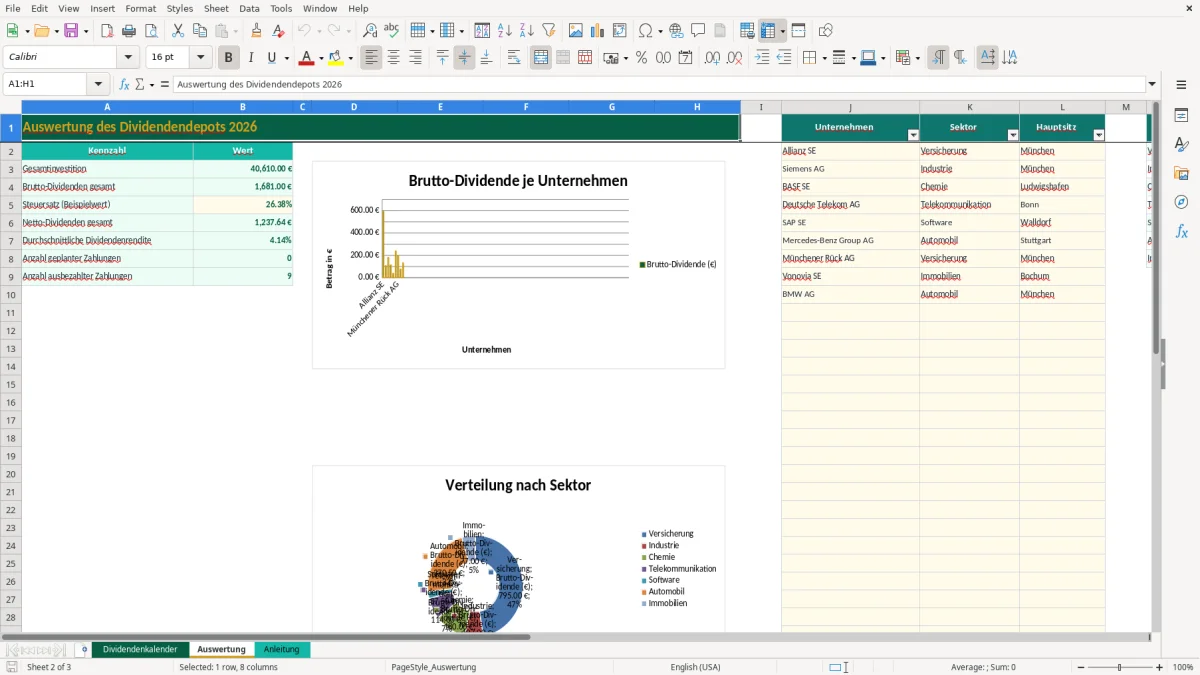This screenshot has height=675, width=1200.
Task: Click the Insert Special Character omega icon
Action: tap(645, 31)
